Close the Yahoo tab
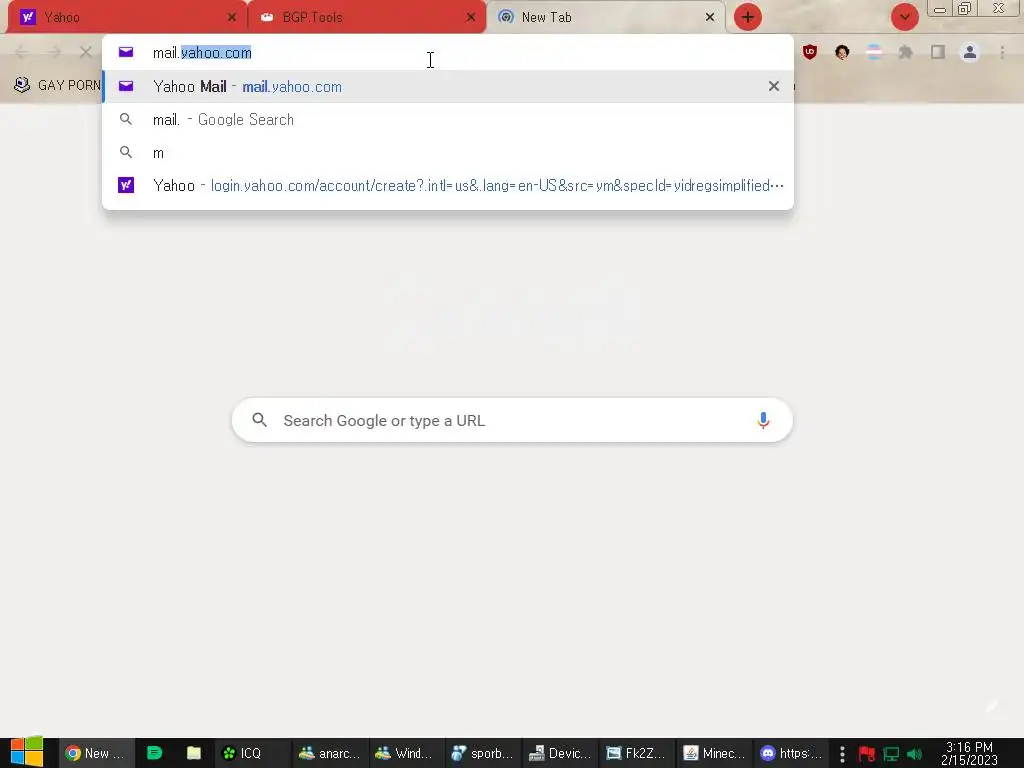Screen dimensions: 1024x768 [x=232, y=17]
